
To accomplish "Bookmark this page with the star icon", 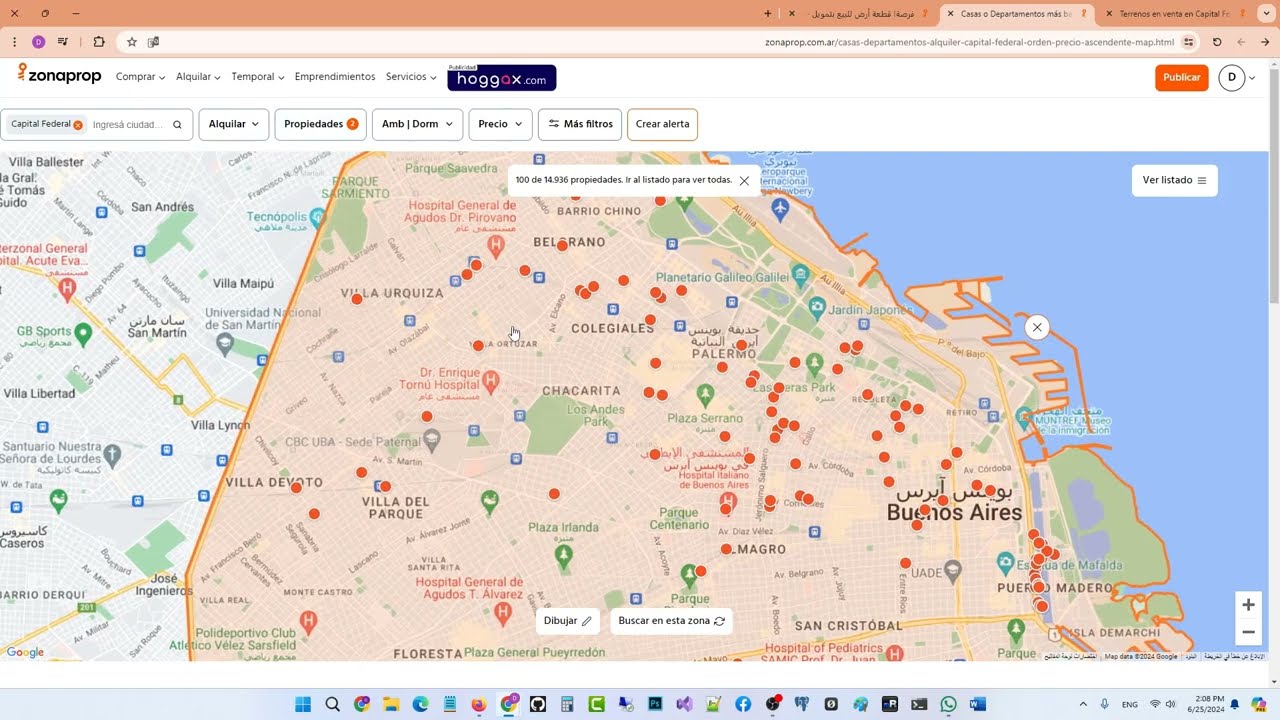I will point(131,42).
